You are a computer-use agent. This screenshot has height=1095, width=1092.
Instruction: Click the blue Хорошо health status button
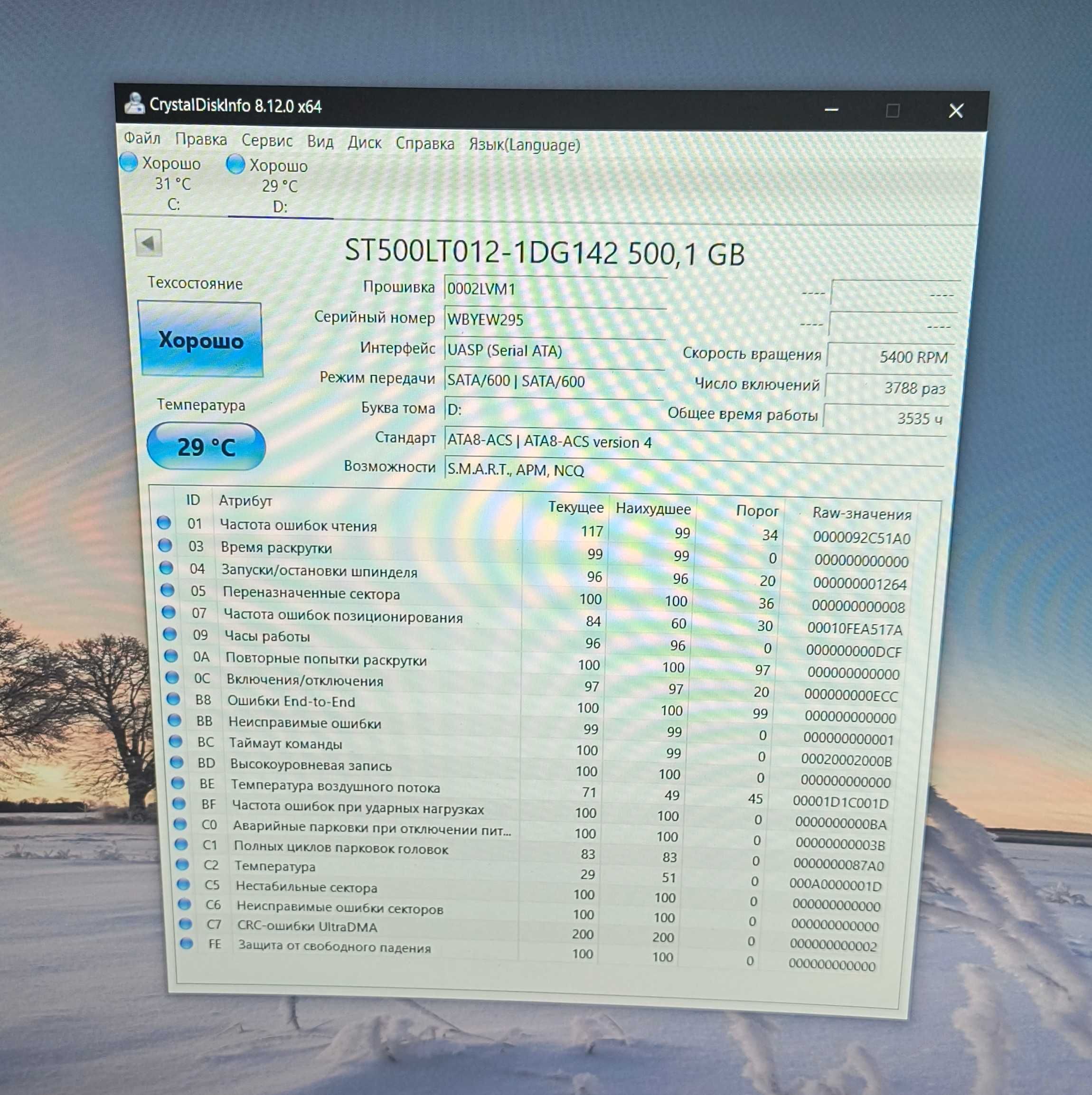point(201,339)
